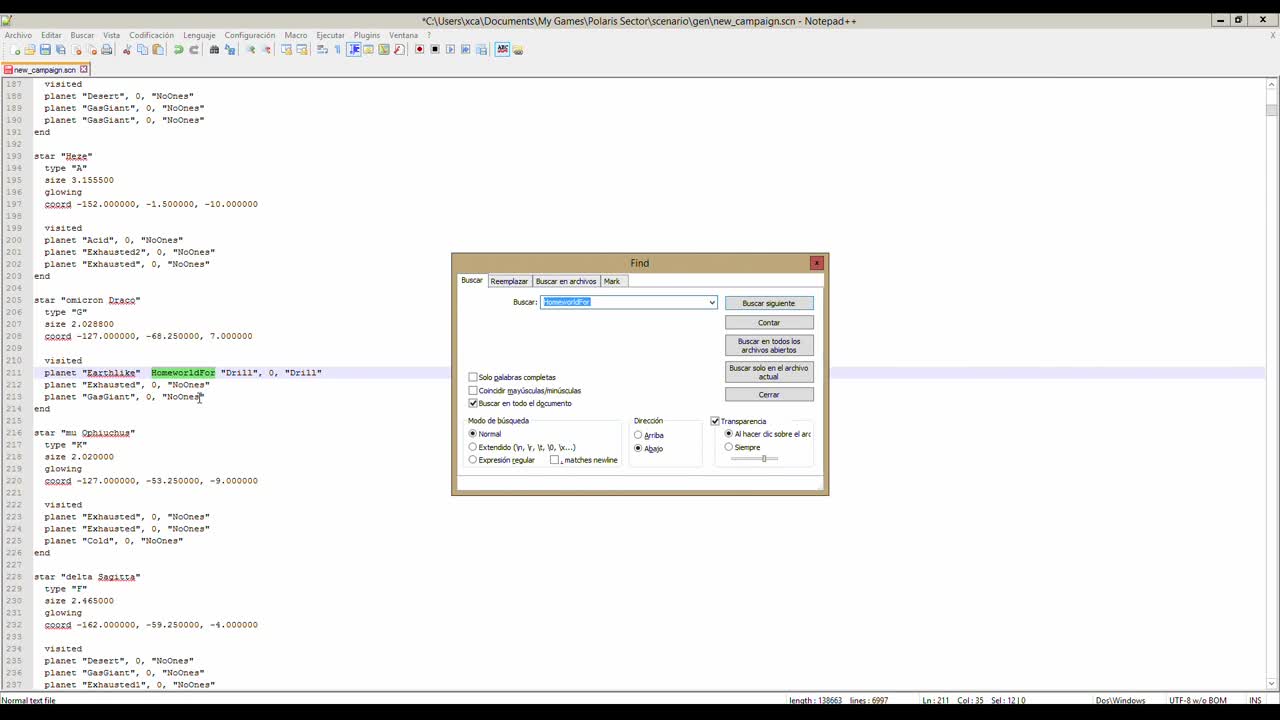Click the Print toolbar icon
The image size is (1280, 720).
(x=107, y=49)
